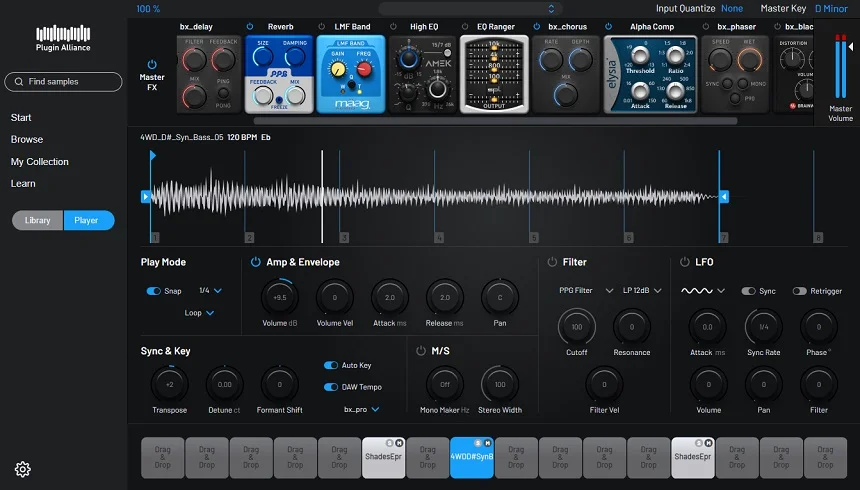Click the M icon on 4WDD#SynB pad
The height and width of the screenshot is (490, 860).
487,443
